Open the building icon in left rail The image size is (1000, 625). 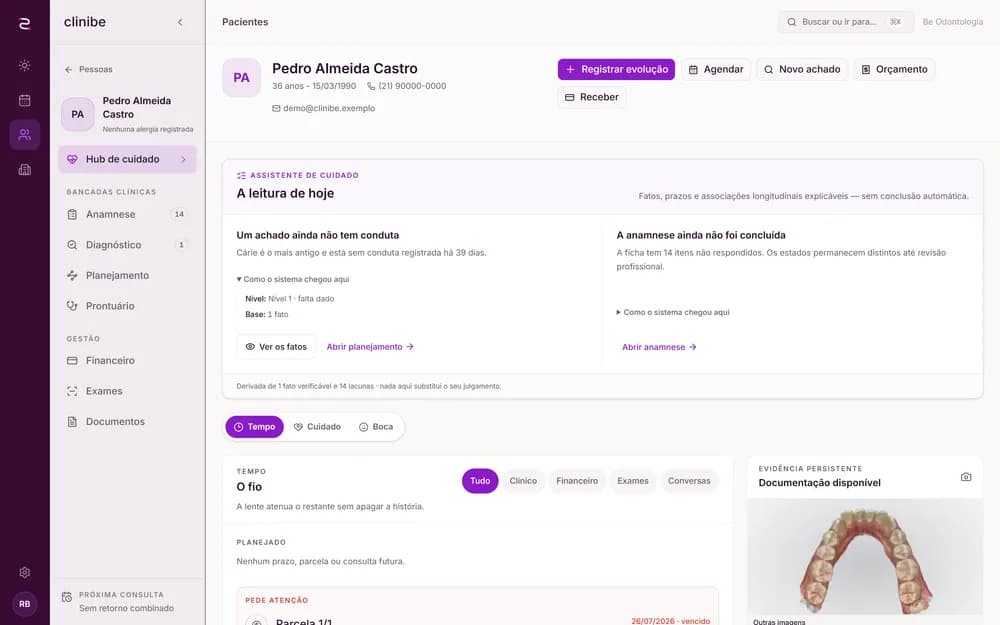tap(24, 169)
